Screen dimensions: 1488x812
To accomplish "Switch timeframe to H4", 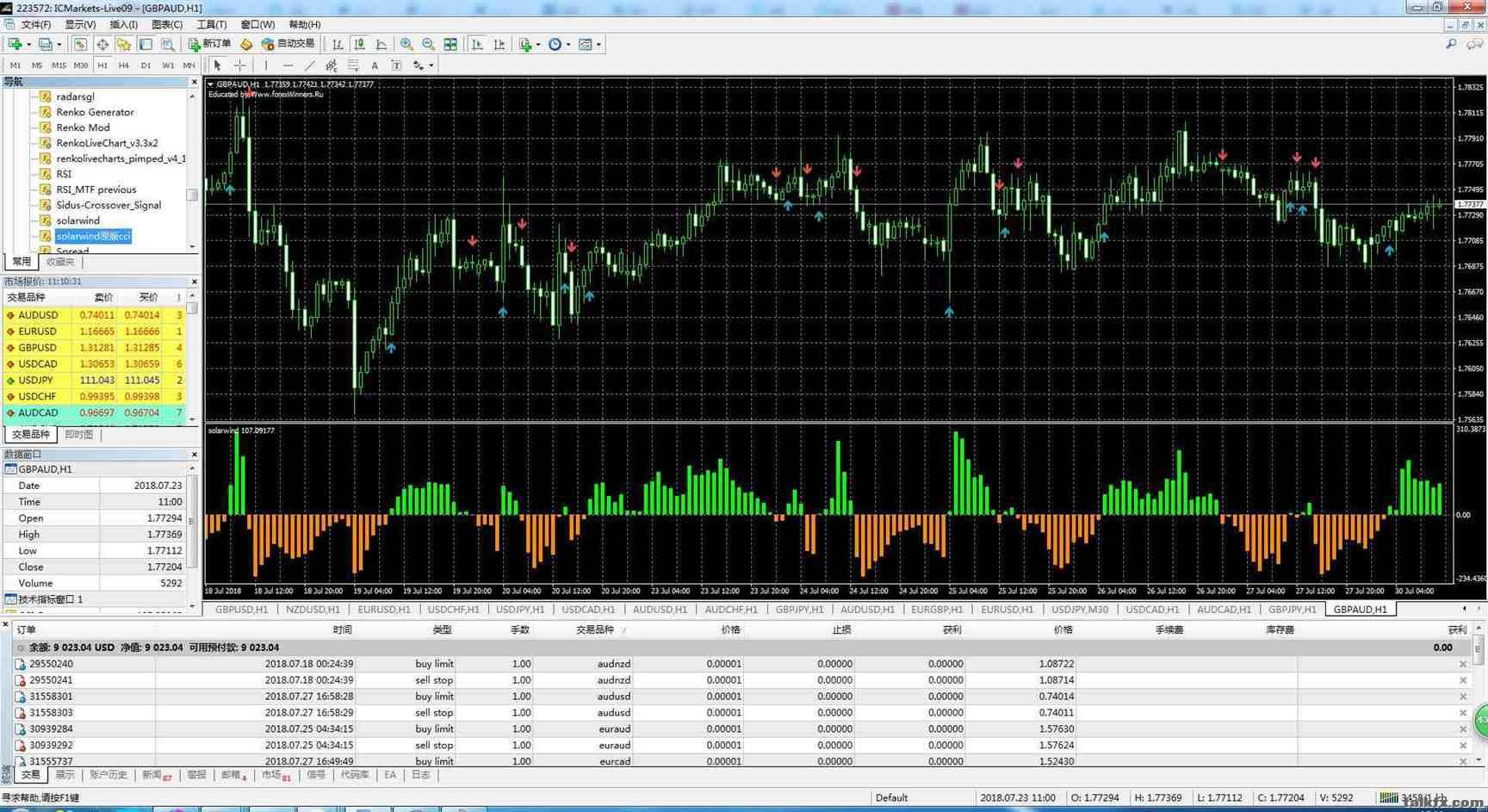I will pyautogui.click(x=124, y=65).
